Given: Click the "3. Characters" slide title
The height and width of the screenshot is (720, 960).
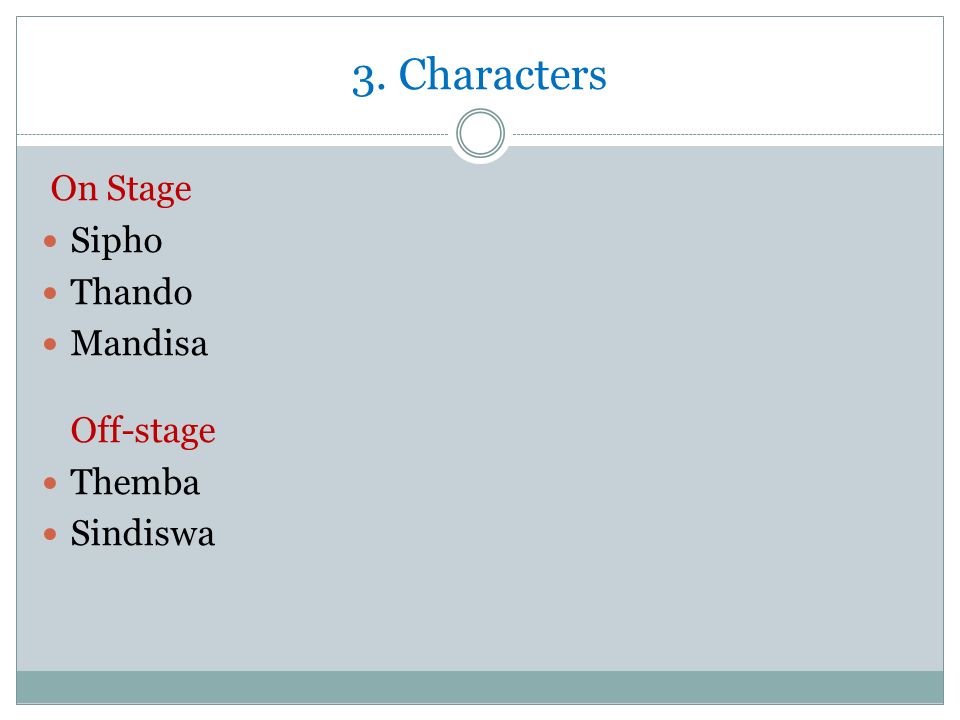Looking at the screenshot, I should point(479,75).
